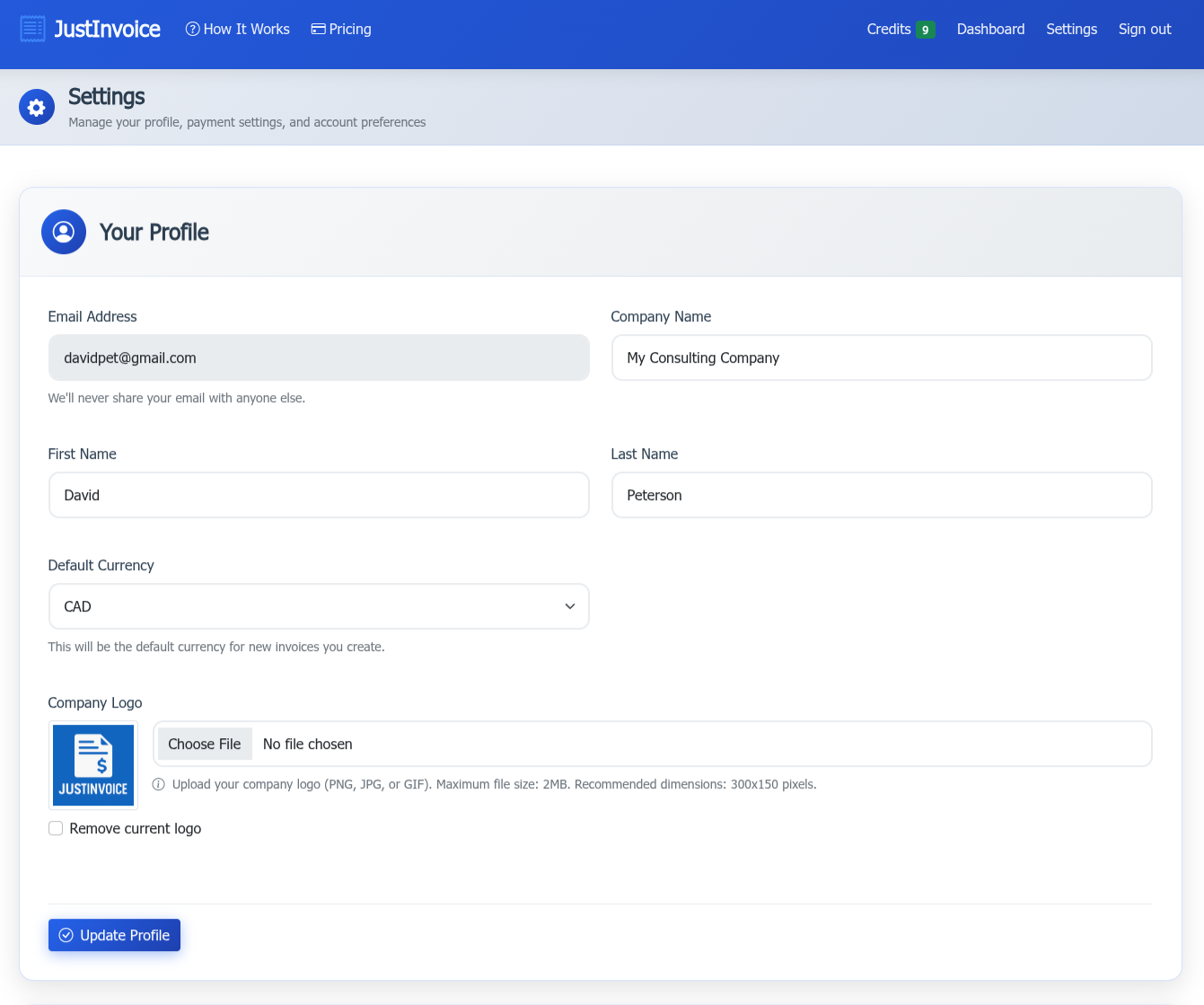Click the 'Company Logo' label
Screen dimensions: 1204x1005
(95, 702)
